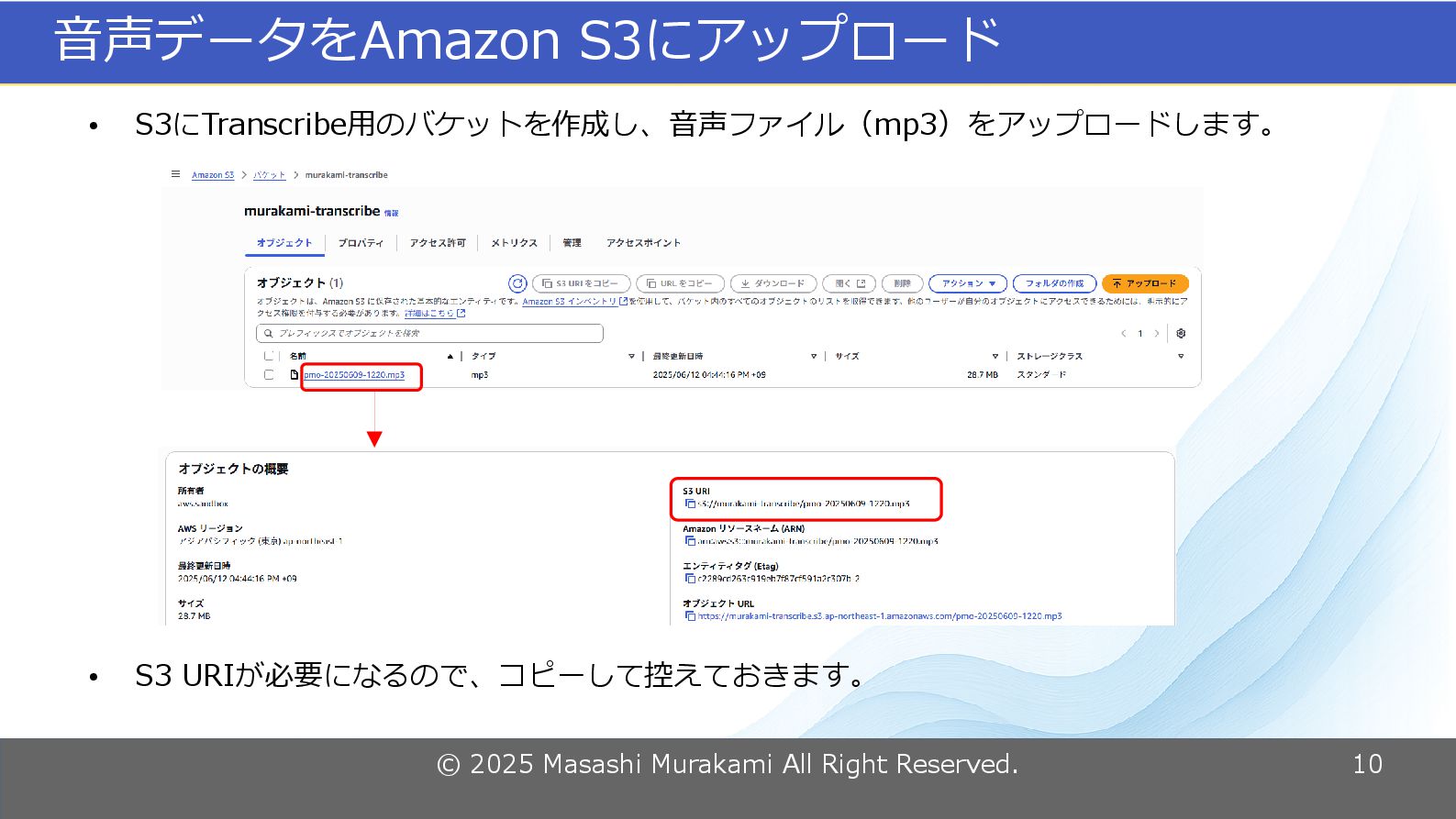1456x819 pixels.
Task: Click slide page number 10
Action: click(x=1367, y=764)
